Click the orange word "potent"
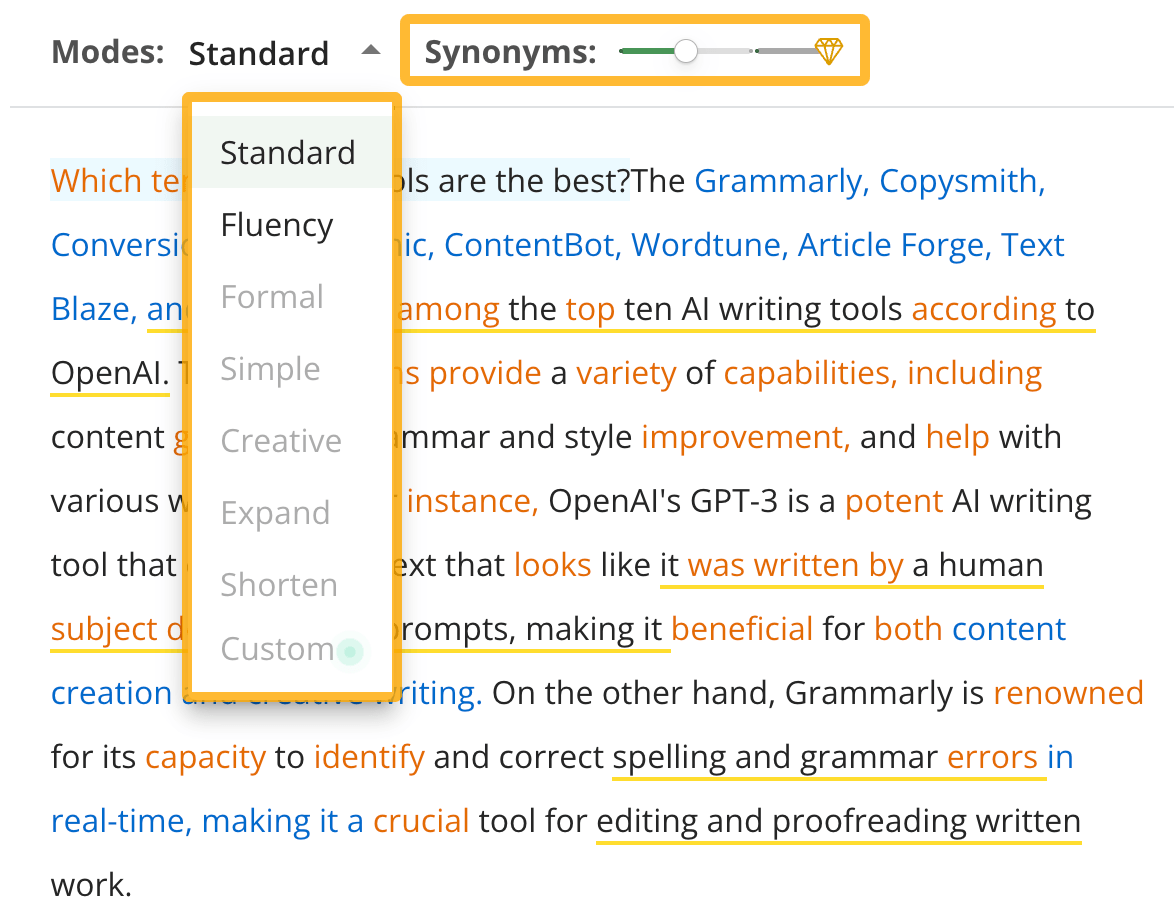The width and height of the screenshot is (1174, 918). (894, 501)
